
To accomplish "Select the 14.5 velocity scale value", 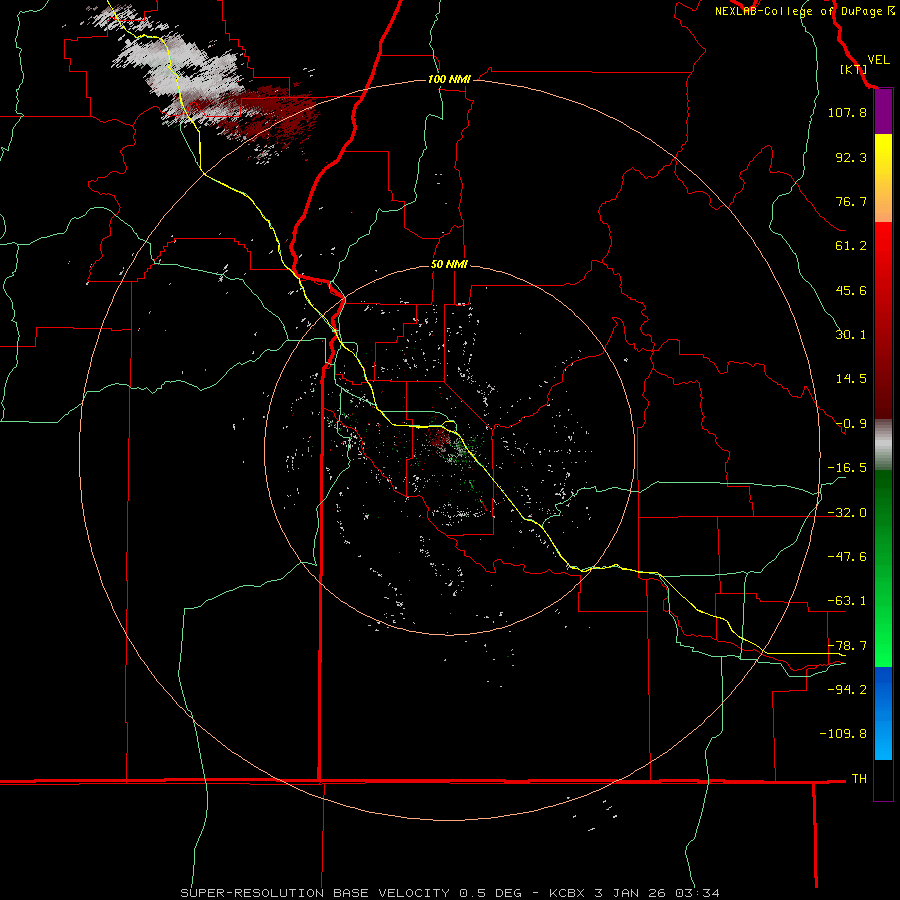I will (x=851, y=379).
